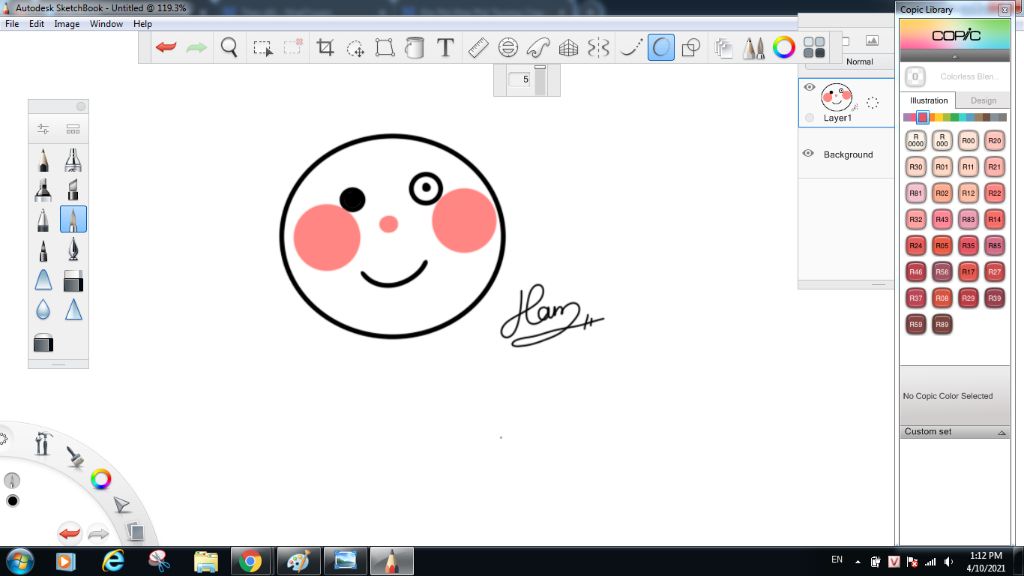Image resolution: width=1024 pixels, height=576 pixels.
Task: Toggle the highlighted Predictive Stroke tool
Action: tap(661, 48)
